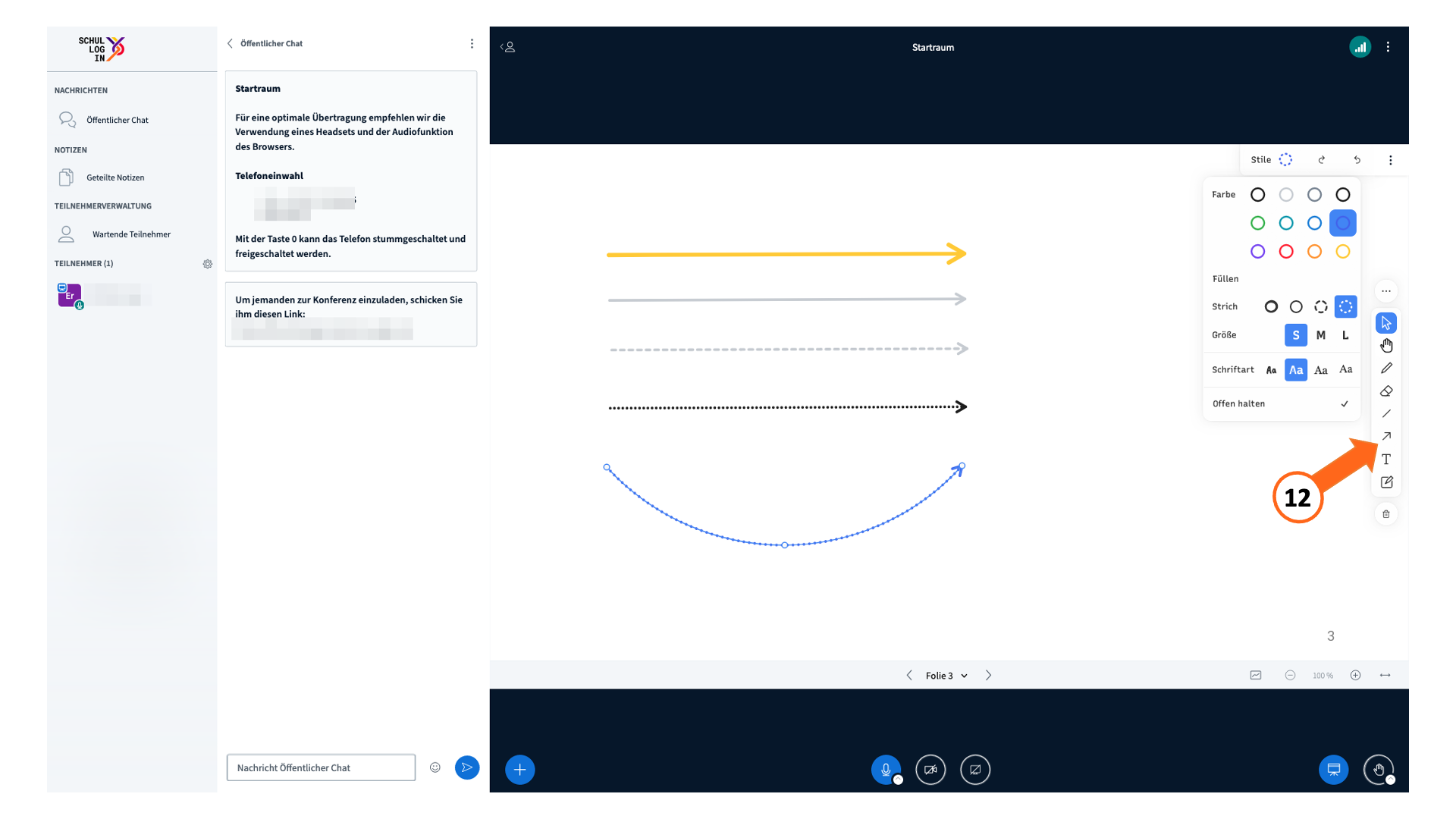Viewport: 1456px width, 819px height.
Task: Click the Undo arrow in Stile bar
Action: point(1357,160)
